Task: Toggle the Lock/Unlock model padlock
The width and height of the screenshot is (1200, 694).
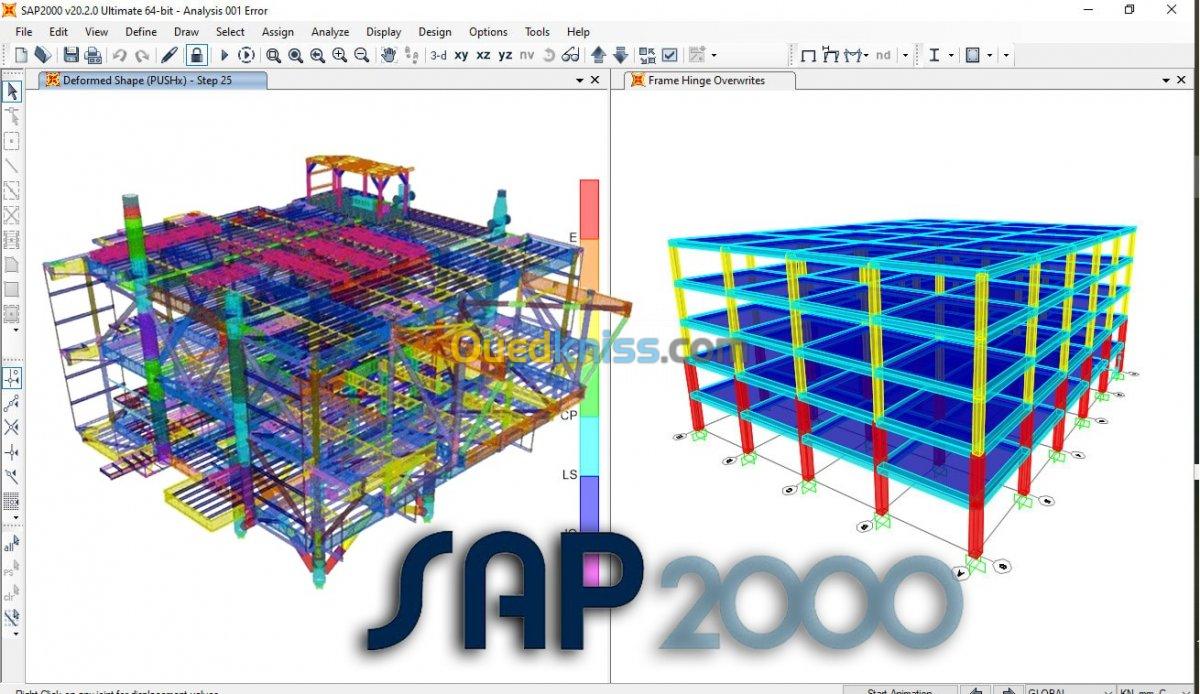Action: click(x=197, y=56)
